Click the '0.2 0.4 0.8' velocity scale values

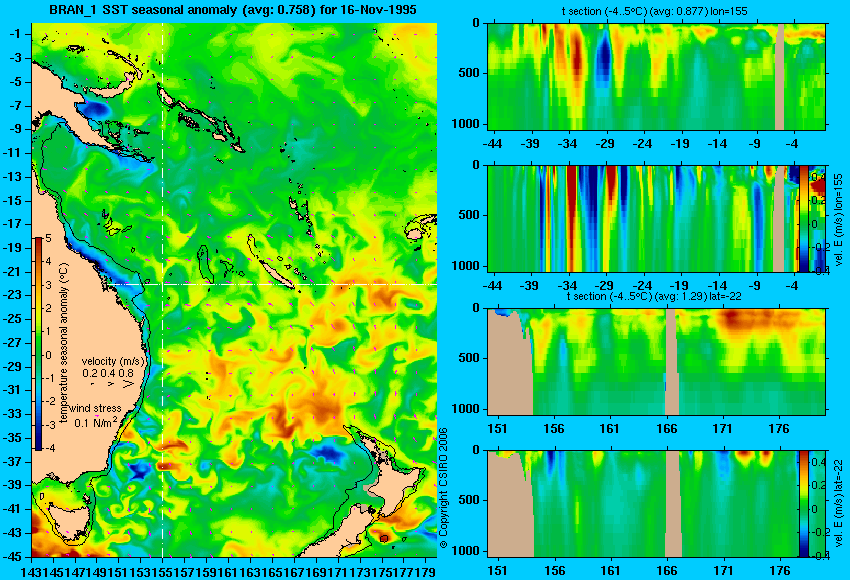click(107, 373)
